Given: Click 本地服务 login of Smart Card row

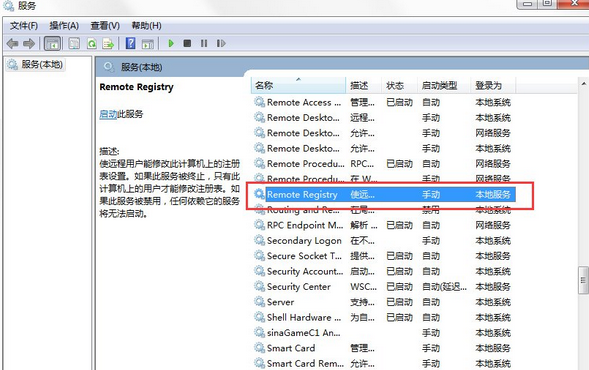Looking at the screenshot, I should point(493,348).
